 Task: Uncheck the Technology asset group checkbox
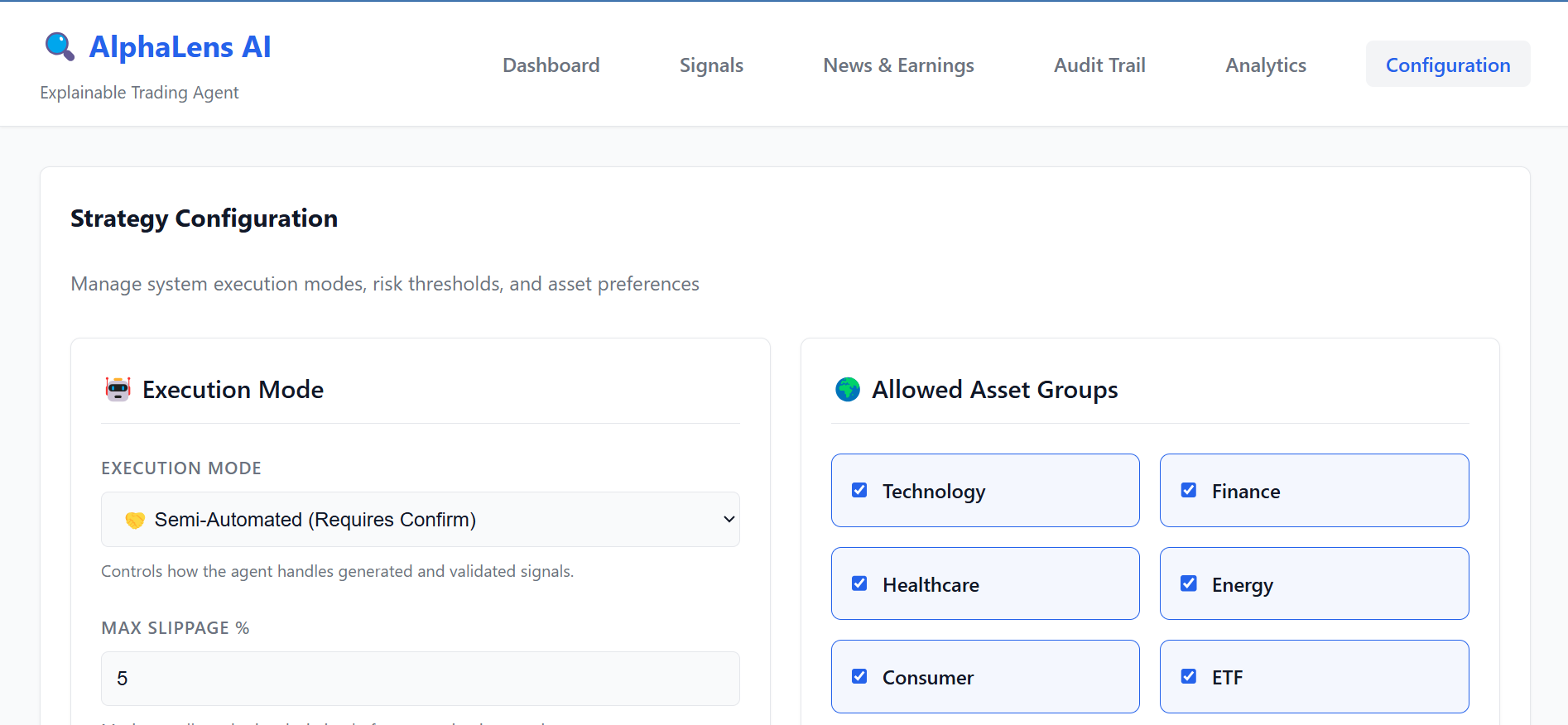(x=859, y=491)
